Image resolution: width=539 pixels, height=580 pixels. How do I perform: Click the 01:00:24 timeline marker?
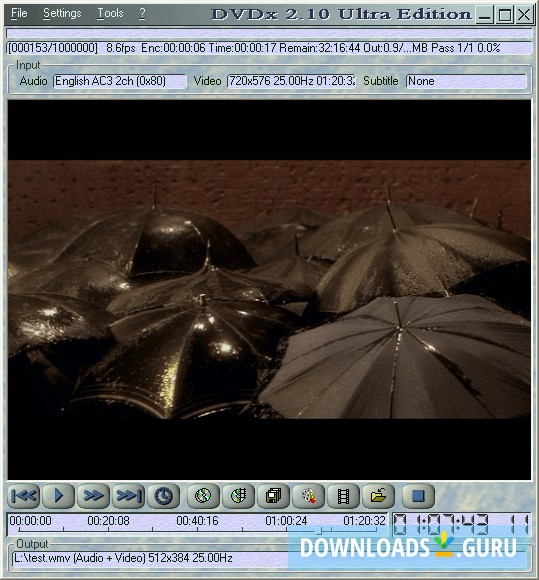pyautogui.click(x=286, y=521)
